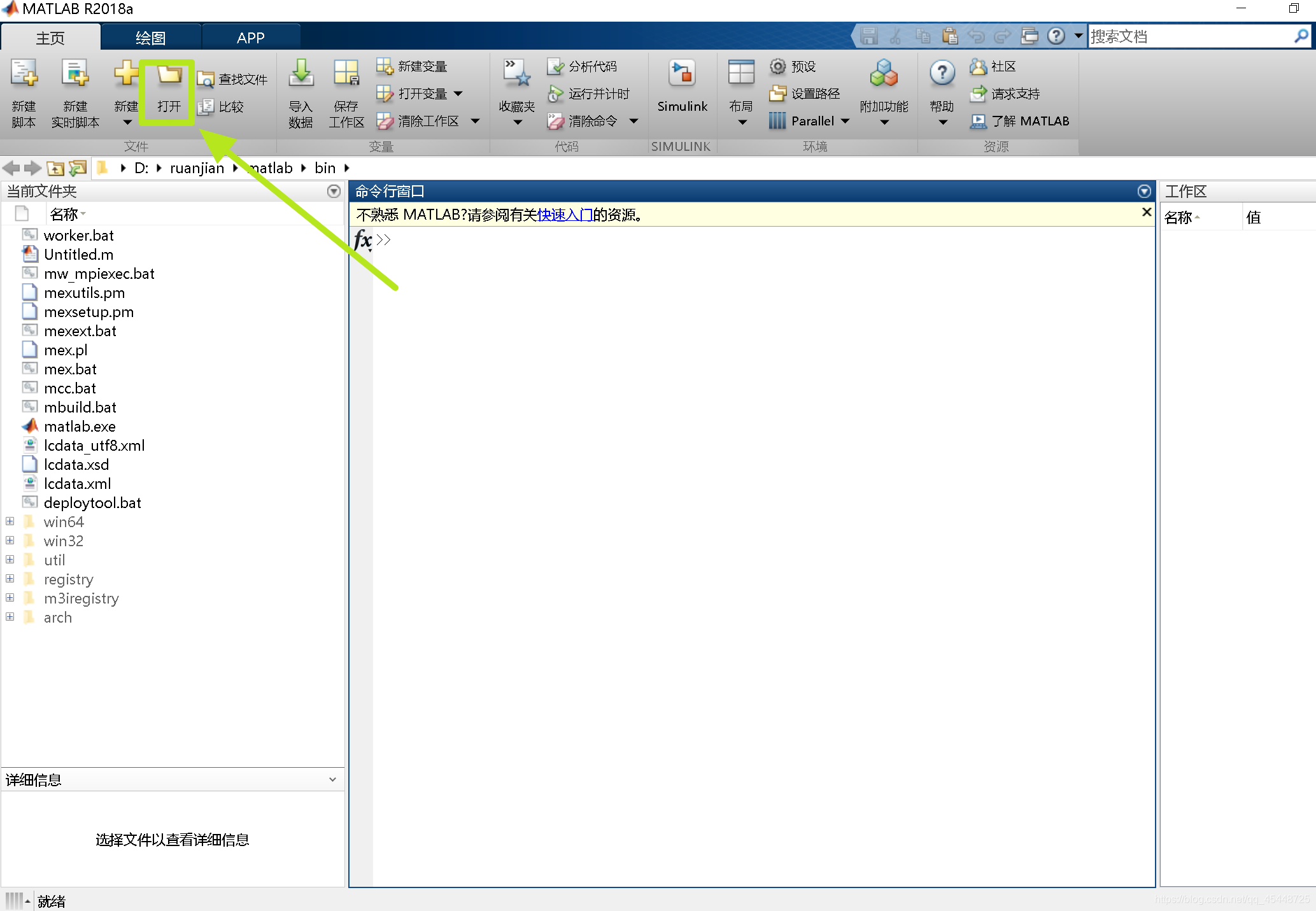Viewport: 1316px width, 911px height.
Task: Click the Preferences (预设) gear icon
Action: [777, 66]
